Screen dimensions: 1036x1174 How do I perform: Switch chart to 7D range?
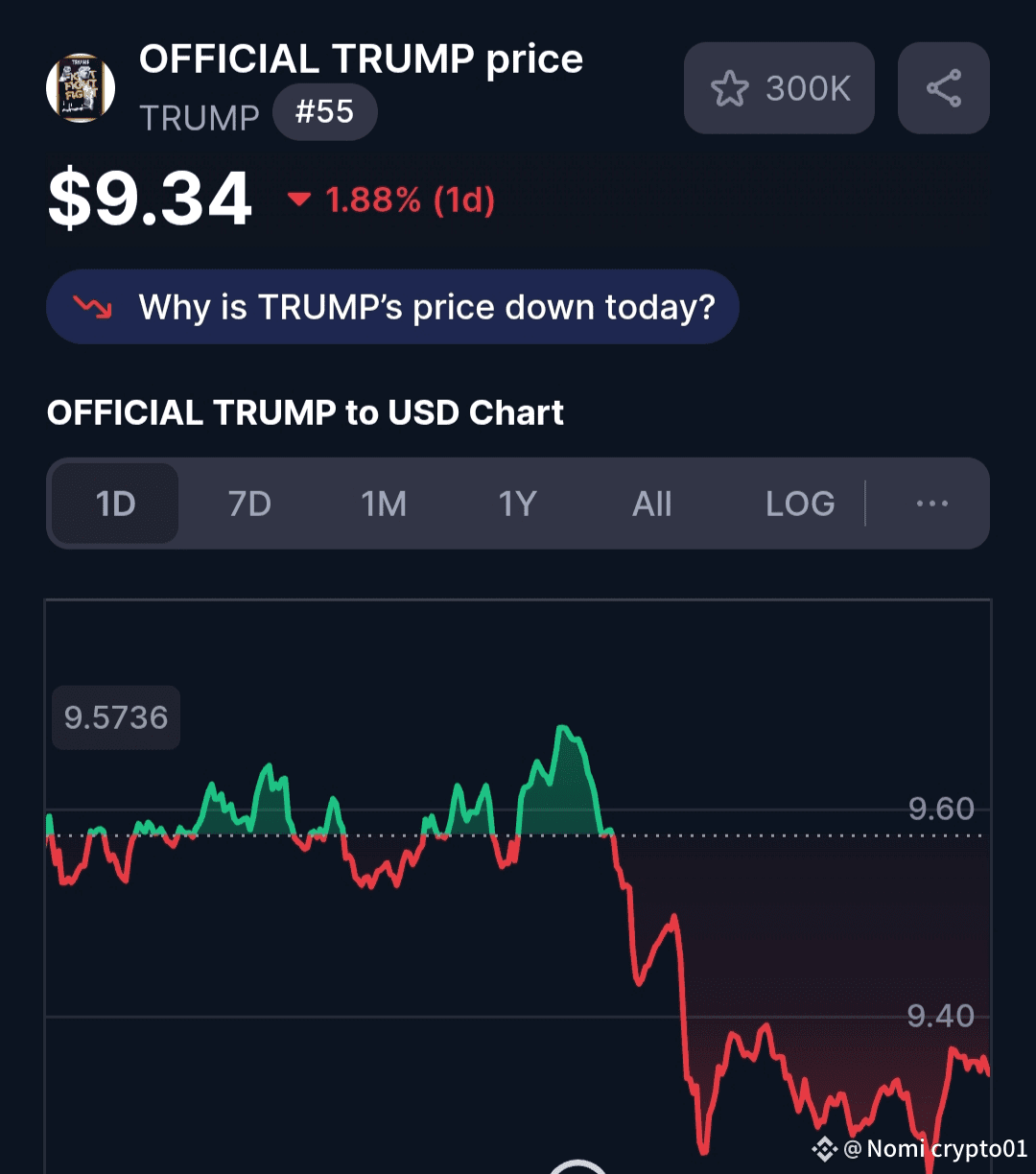pyautogui.click(x=249, y=504)
